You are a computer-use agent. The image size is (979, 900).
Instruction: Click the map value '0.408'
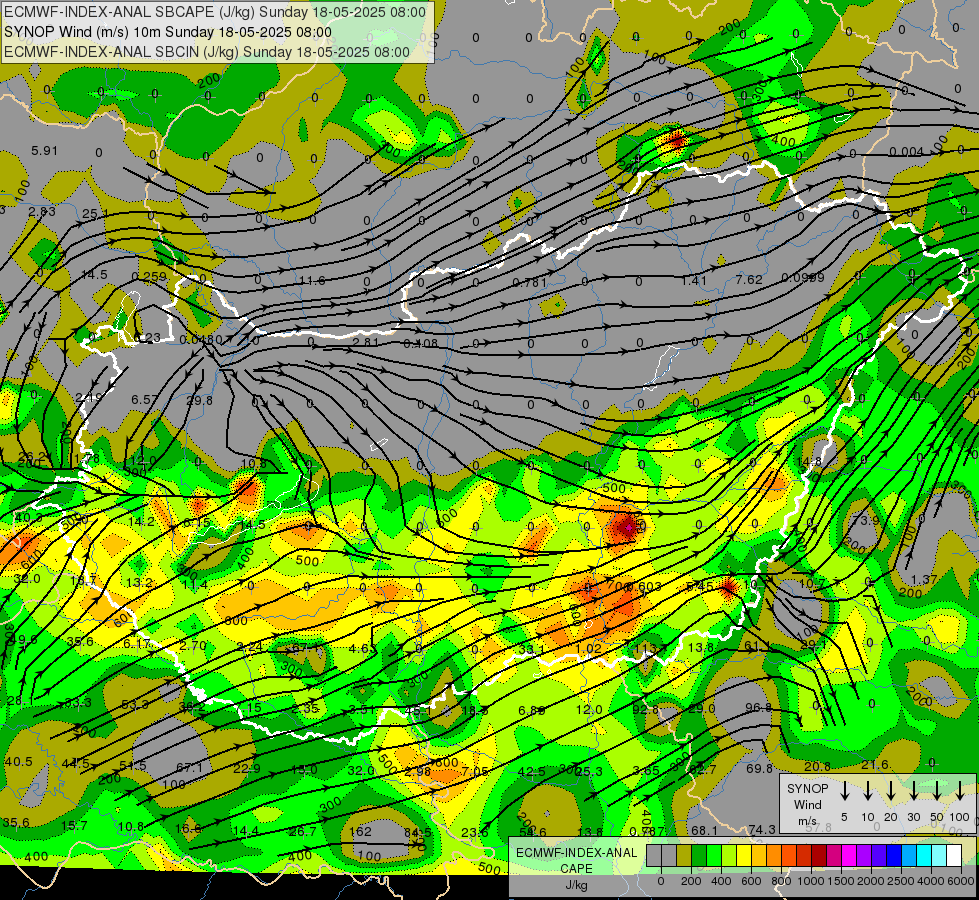click(x=420, y=343)
